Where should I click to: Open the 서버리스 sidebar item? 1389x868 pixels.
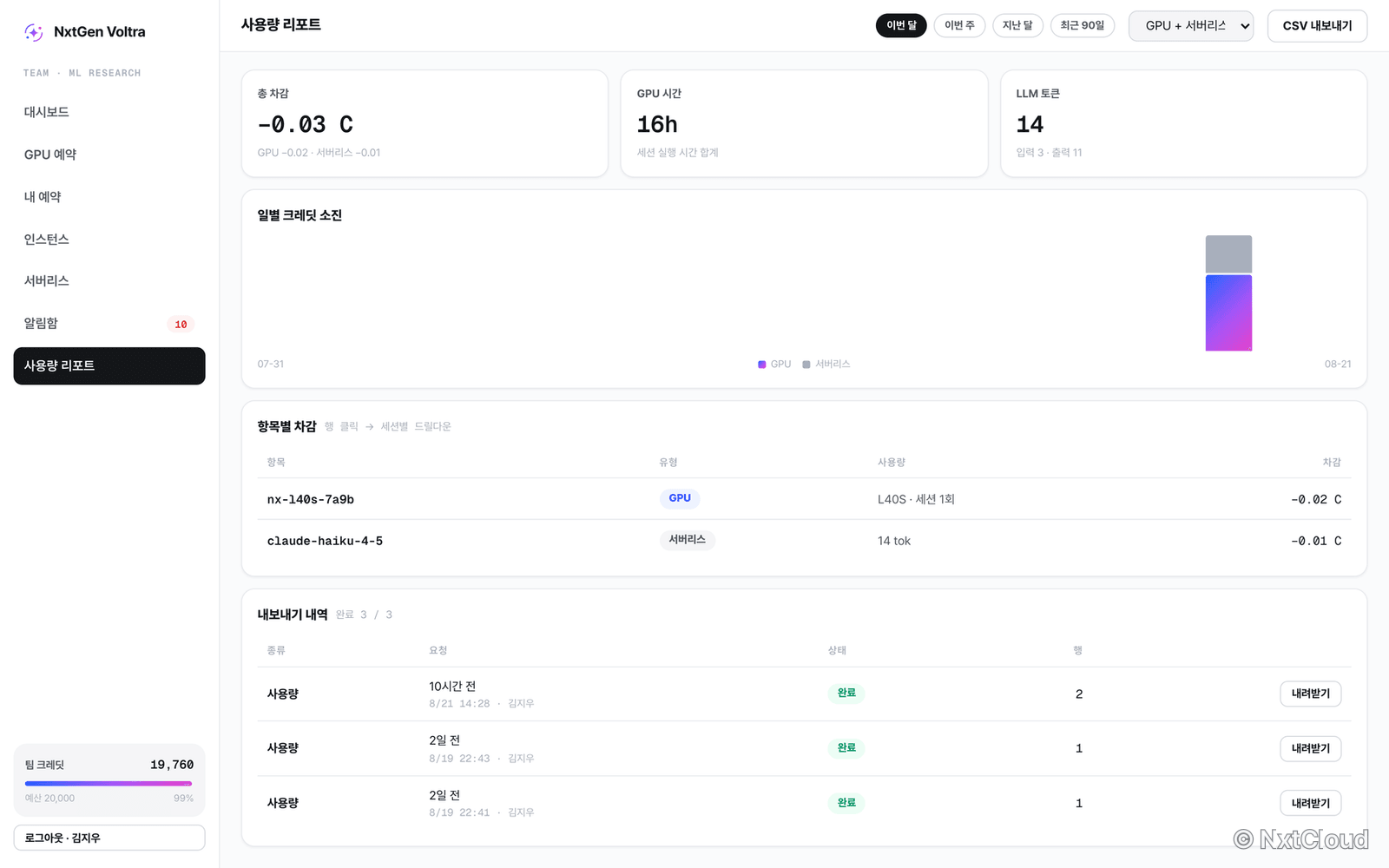pyautogui.click(x=109, y=281)
